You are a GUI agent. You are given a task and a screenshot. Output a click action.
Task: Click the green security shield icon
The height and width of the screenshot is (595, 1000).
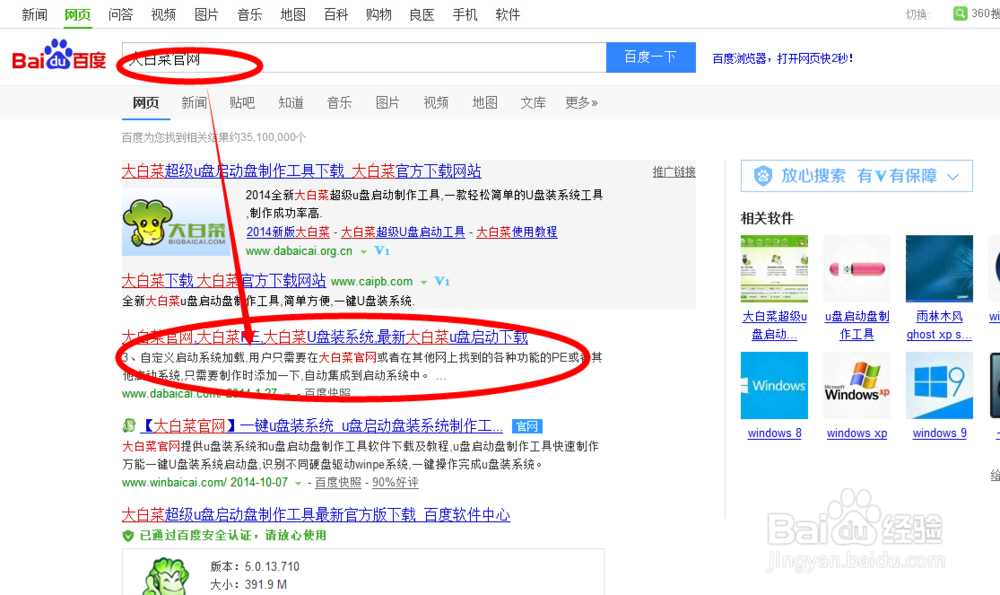point(128,536)
